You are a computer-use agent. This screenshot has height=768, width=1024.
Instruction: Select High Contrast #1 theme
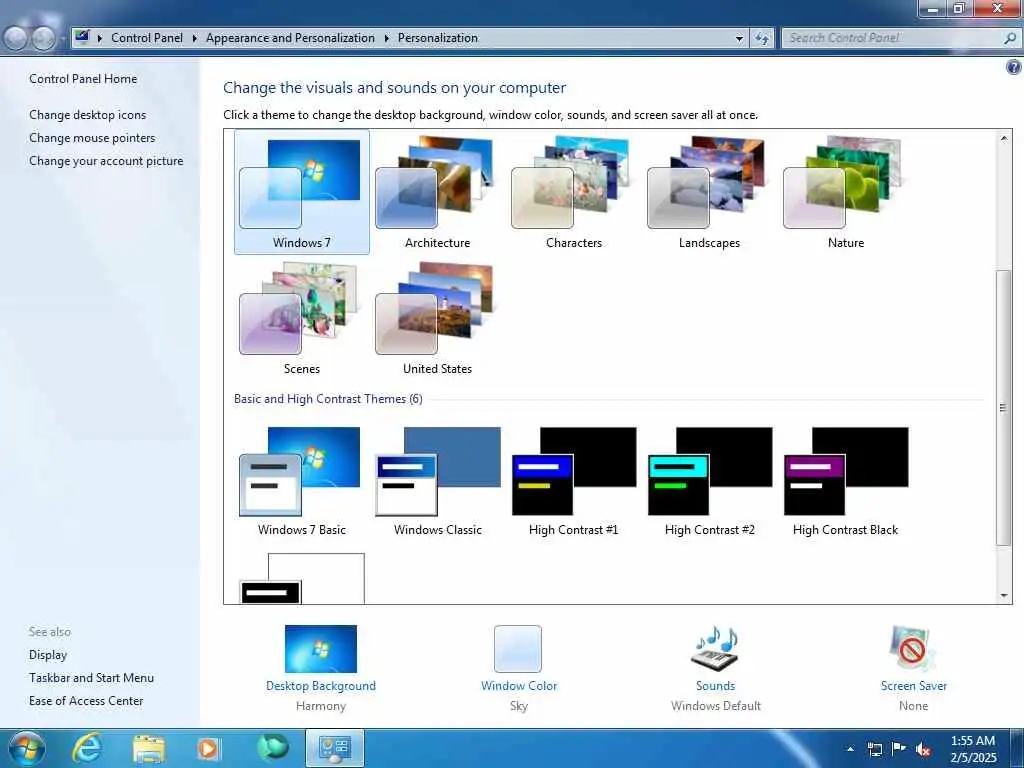(x=573, y=481)
